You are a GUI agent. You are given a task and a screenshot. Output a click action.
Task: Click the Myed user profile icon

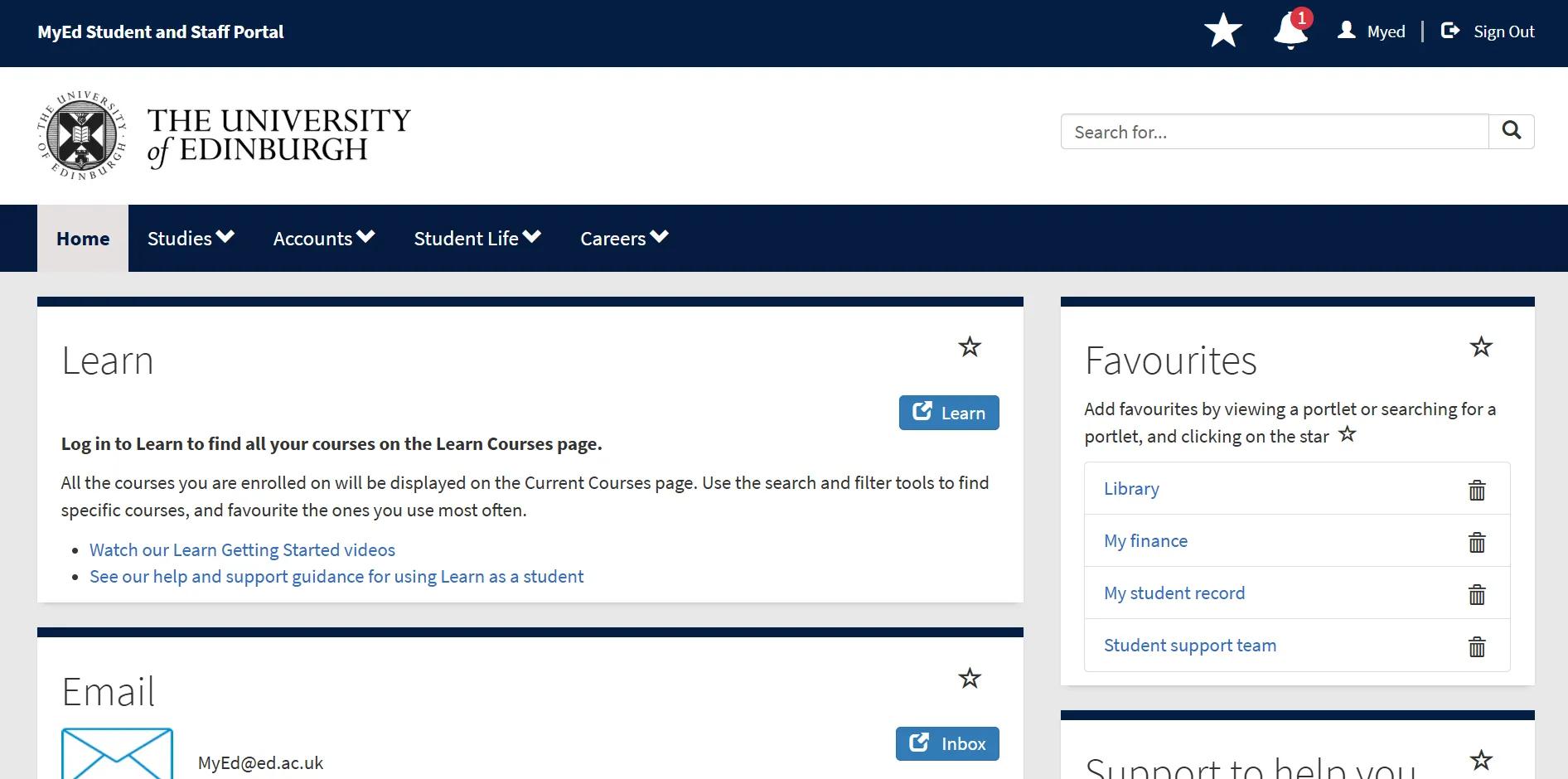(x=1347, y=31)
